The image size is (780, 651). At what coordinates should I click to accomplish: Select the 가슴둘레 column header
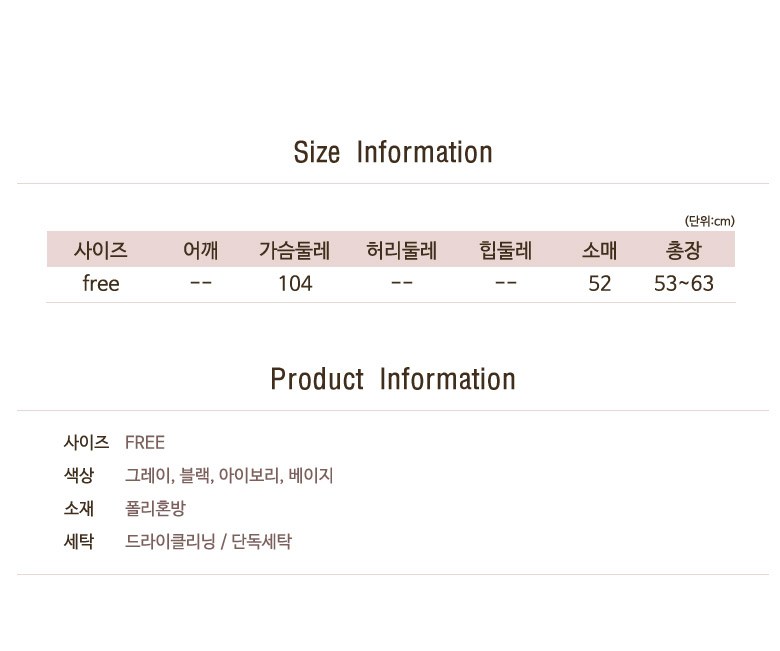[x=294, y=250]
